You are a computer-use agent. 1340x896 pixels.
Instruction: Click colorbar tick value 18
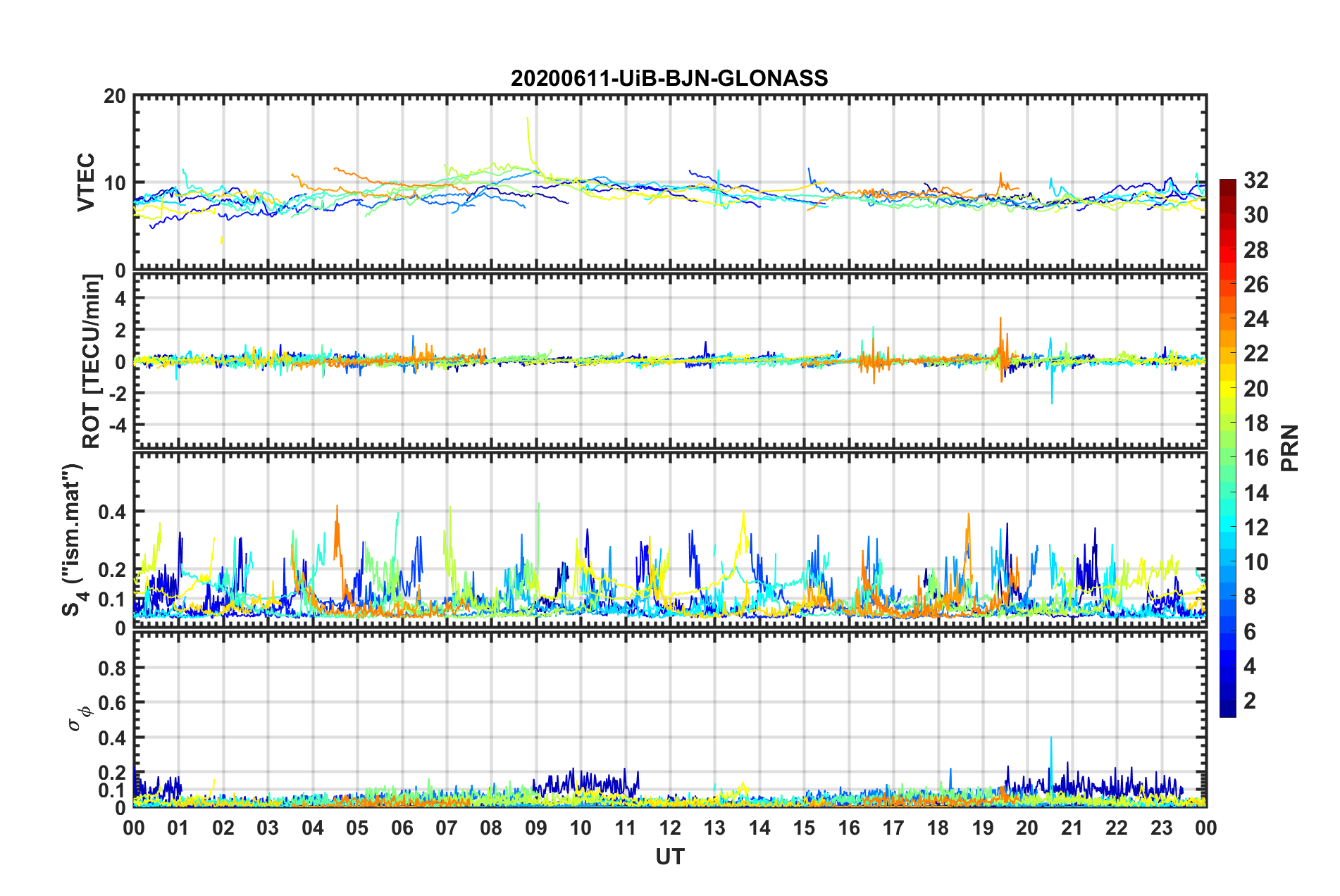tap(1256, 423)
